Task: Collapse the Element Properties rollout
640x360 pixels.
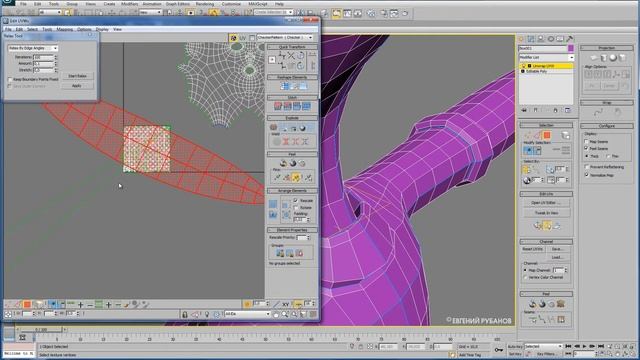Action: 292,230
